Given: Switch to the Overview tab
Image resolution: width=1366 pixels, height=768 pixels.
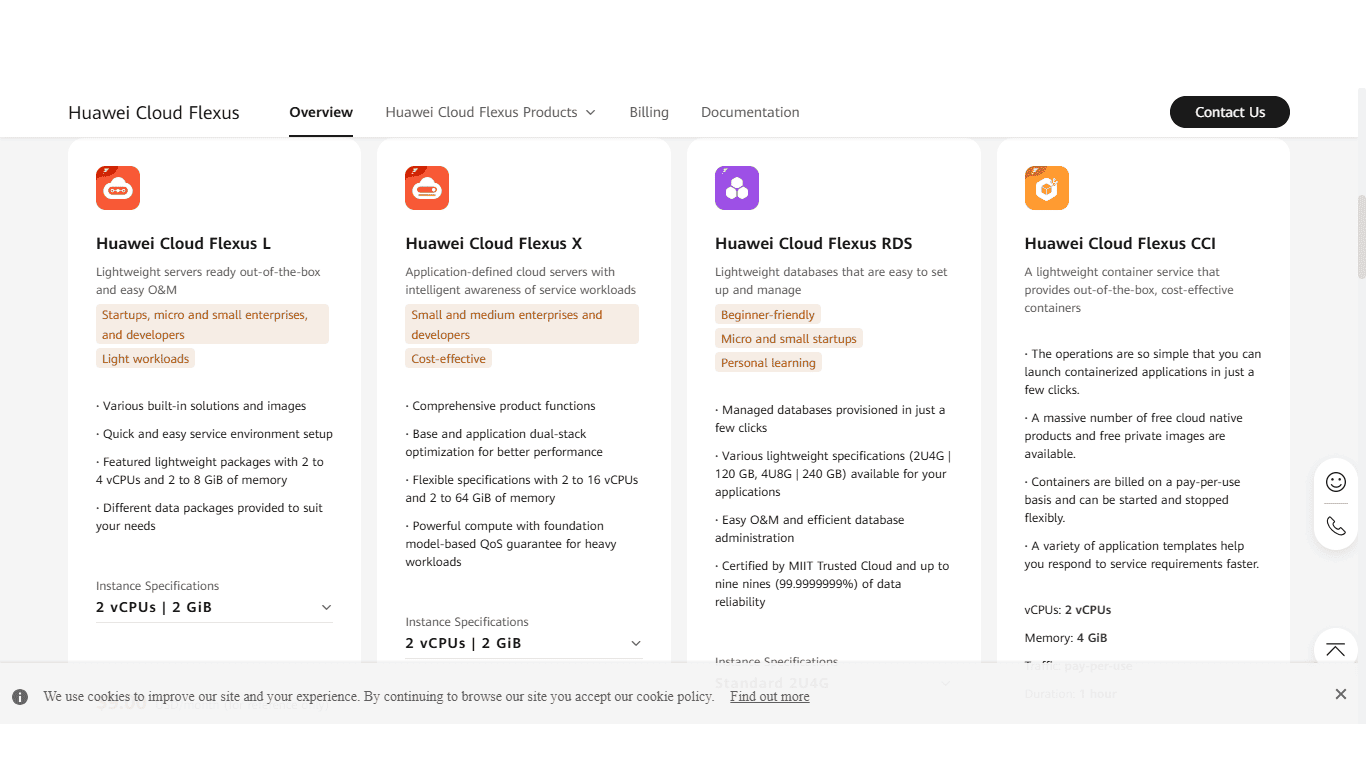Looking at the screenshot, I should click(321, 112).
